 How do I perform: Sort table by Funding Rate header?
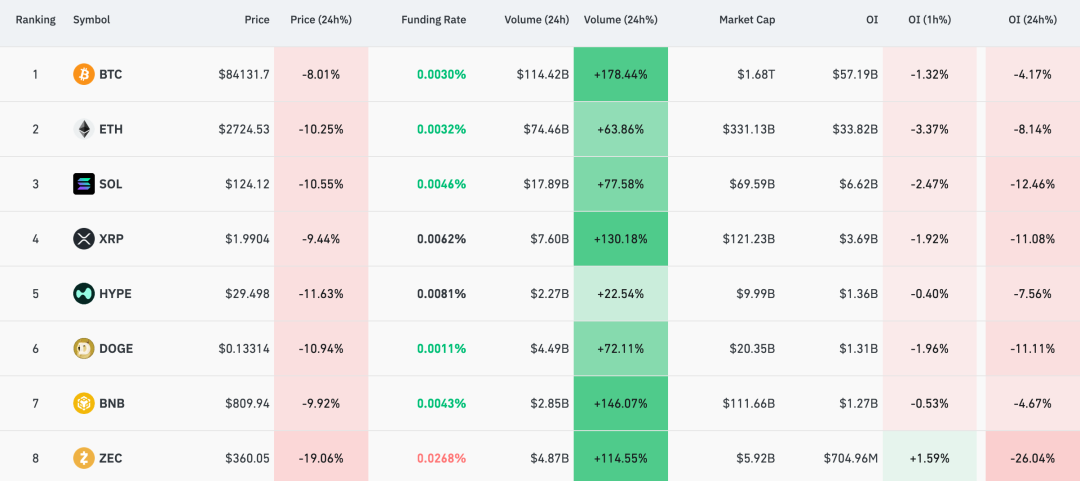pos(433,20)
